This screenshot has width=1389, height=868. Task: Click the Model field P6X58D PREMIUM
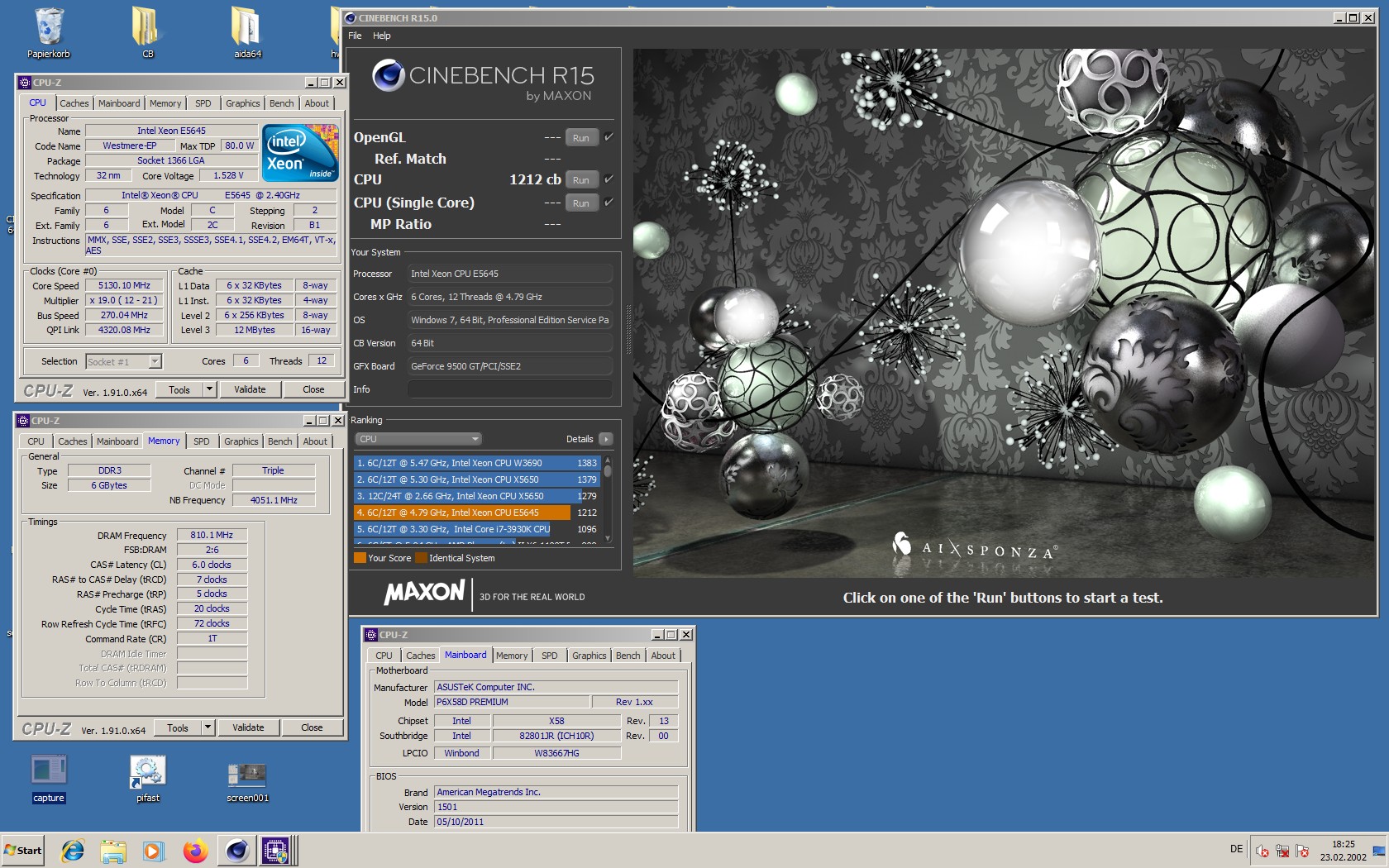512,702
